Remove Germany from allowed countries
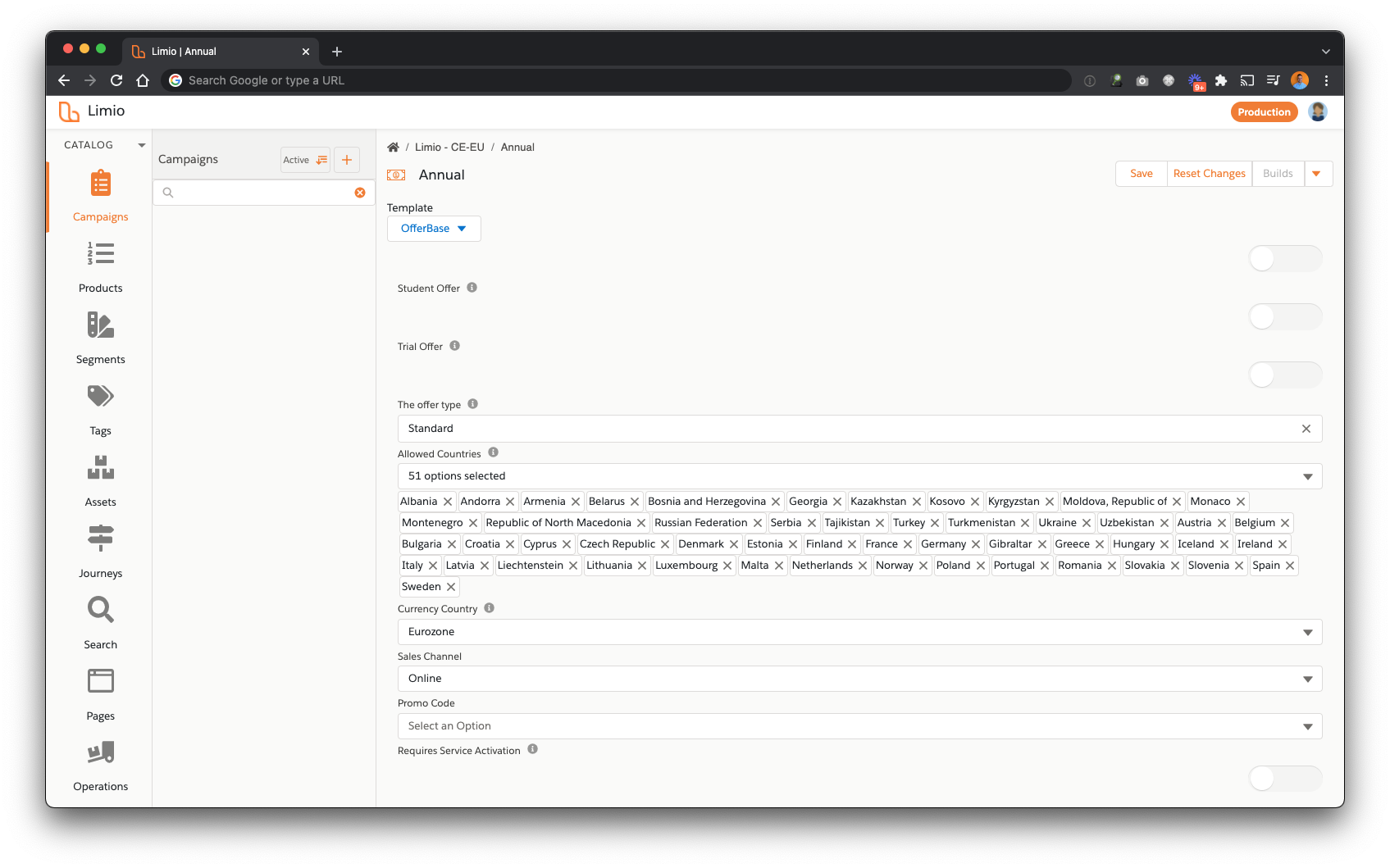This screenshot has width=1390, height=868. point(976,544)
